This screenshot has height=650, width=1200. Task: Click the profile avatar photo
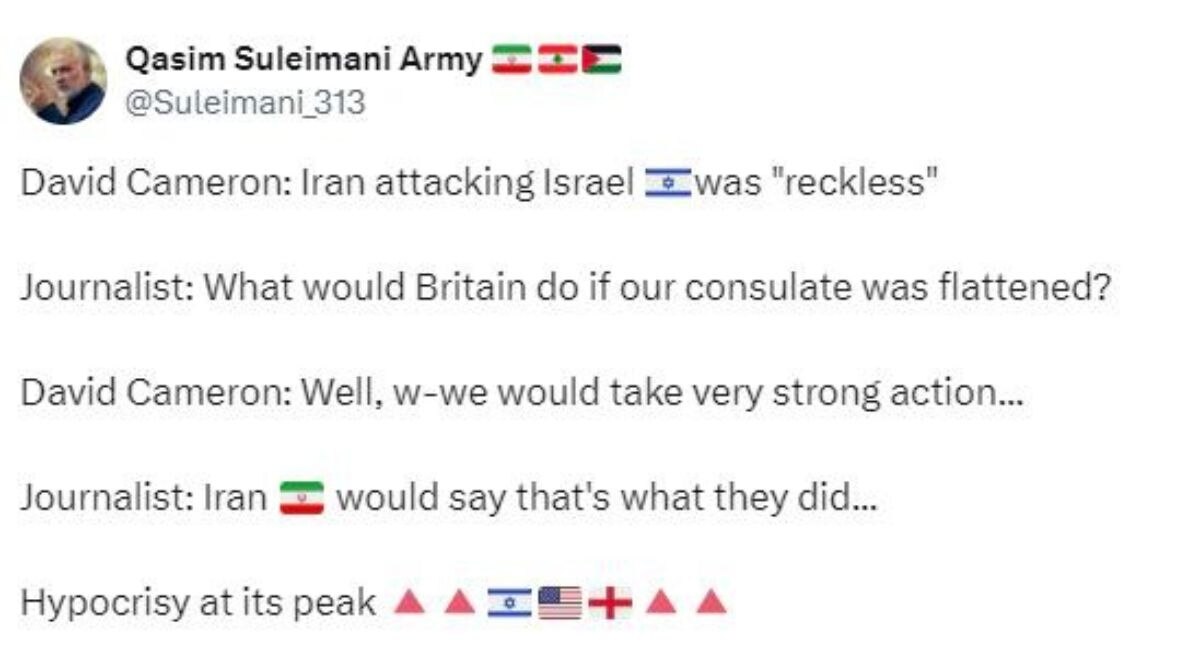click(63, 81)
